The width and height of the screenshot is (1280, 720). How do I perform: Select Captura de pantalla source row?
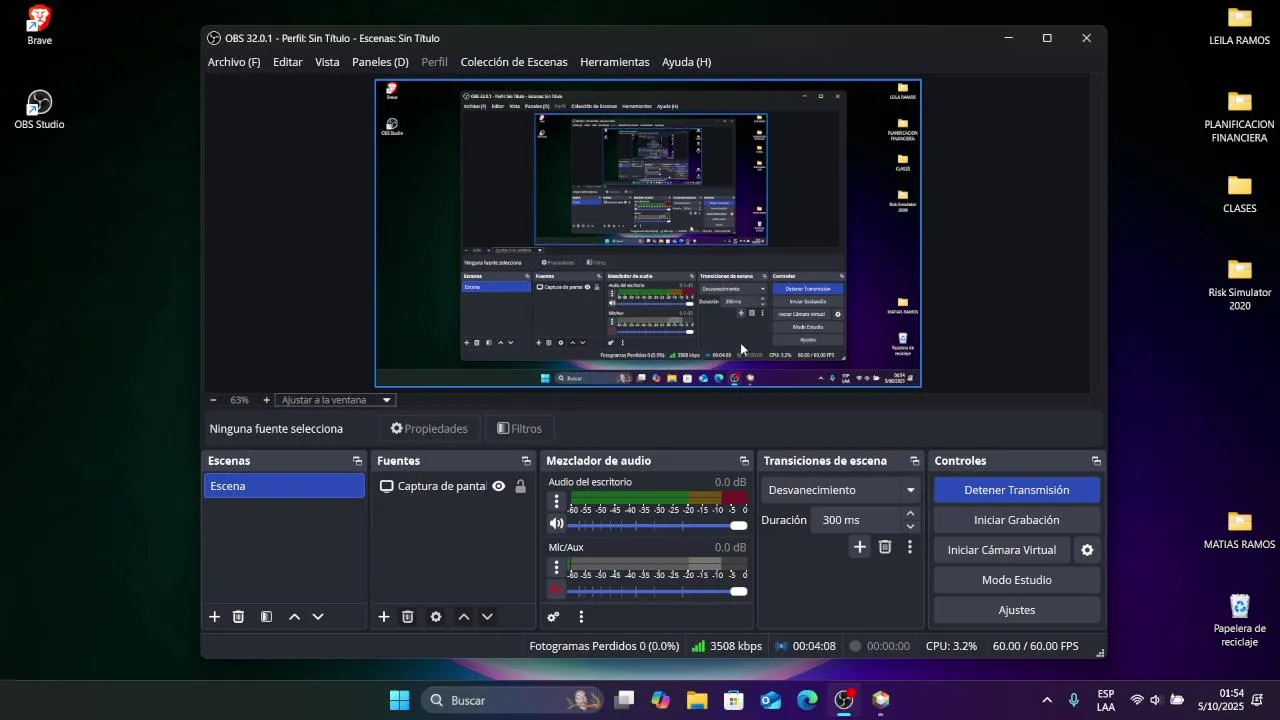click(453, 487)
